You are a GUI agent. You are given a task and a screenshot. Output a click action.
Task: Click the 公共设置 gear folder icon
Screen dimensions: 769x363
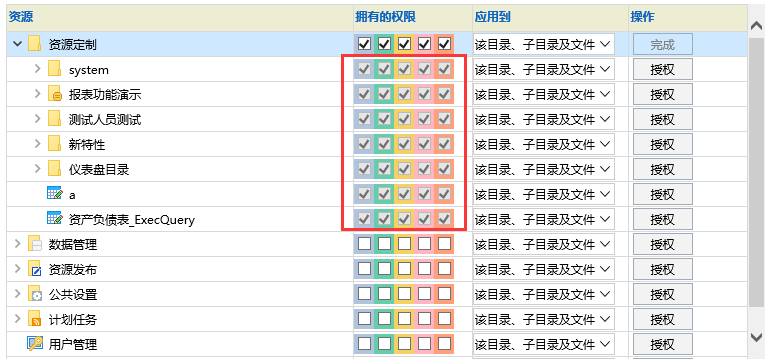pyautogui.click(x=34, y=294)
